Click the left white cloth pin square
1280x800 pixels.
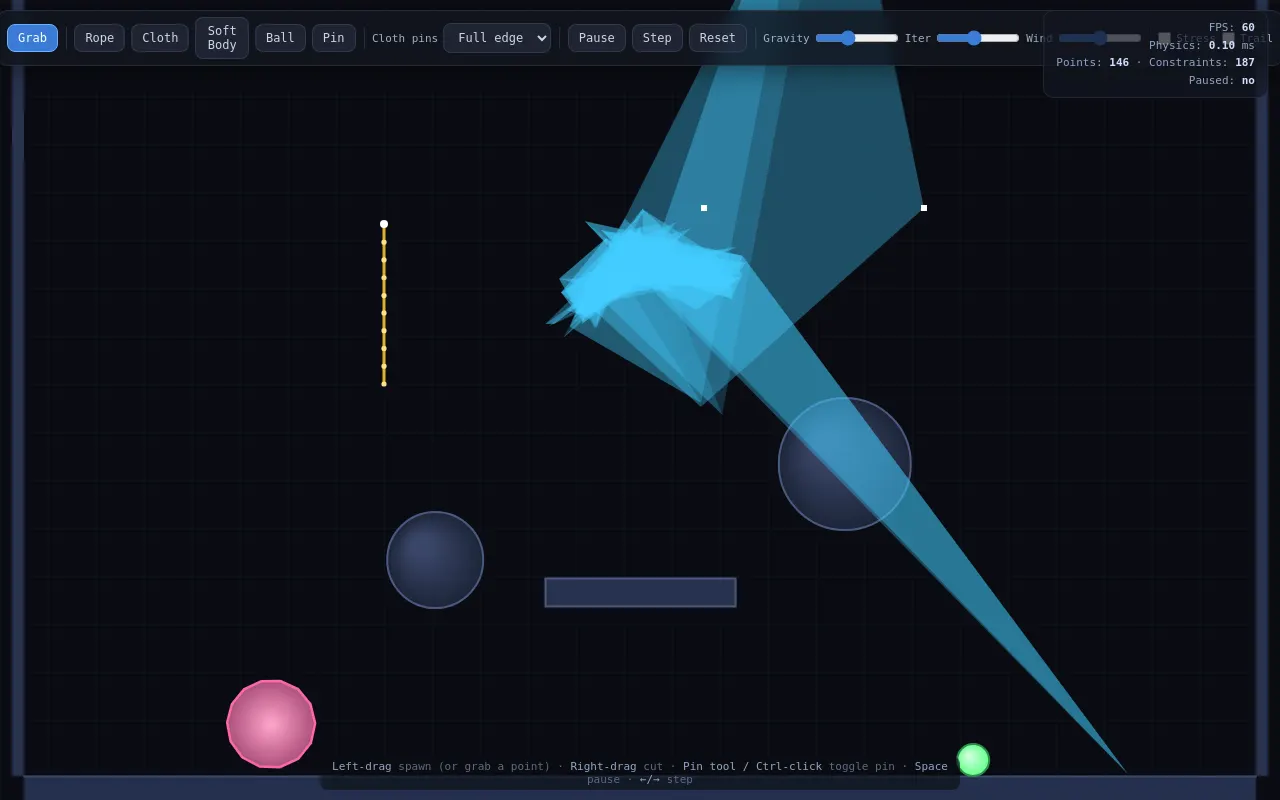[x=704, y=208]
